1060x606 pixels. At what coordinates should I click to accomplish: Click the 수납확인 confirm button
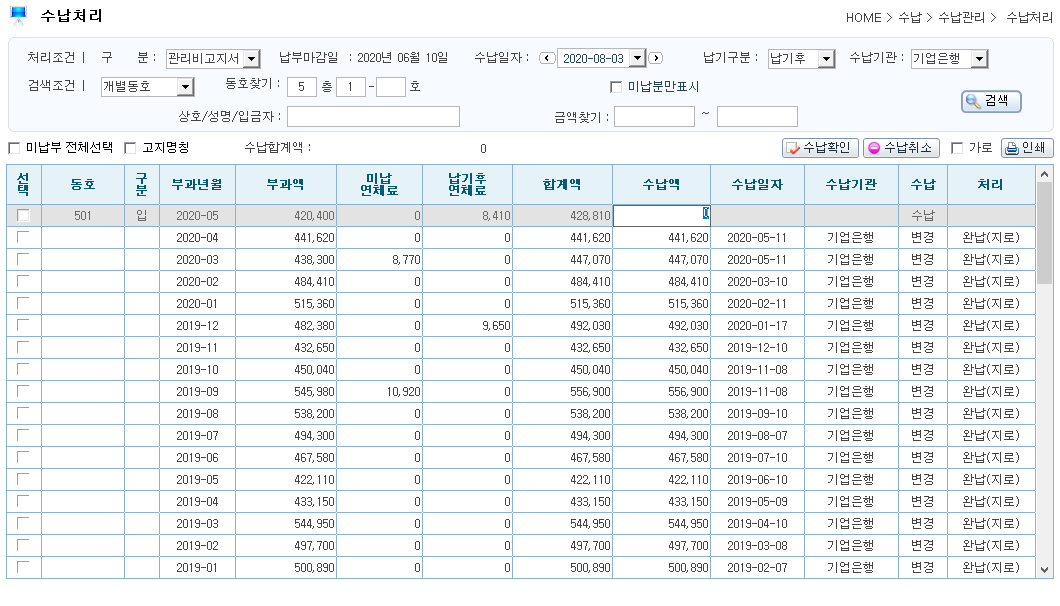tap(820, 147)
